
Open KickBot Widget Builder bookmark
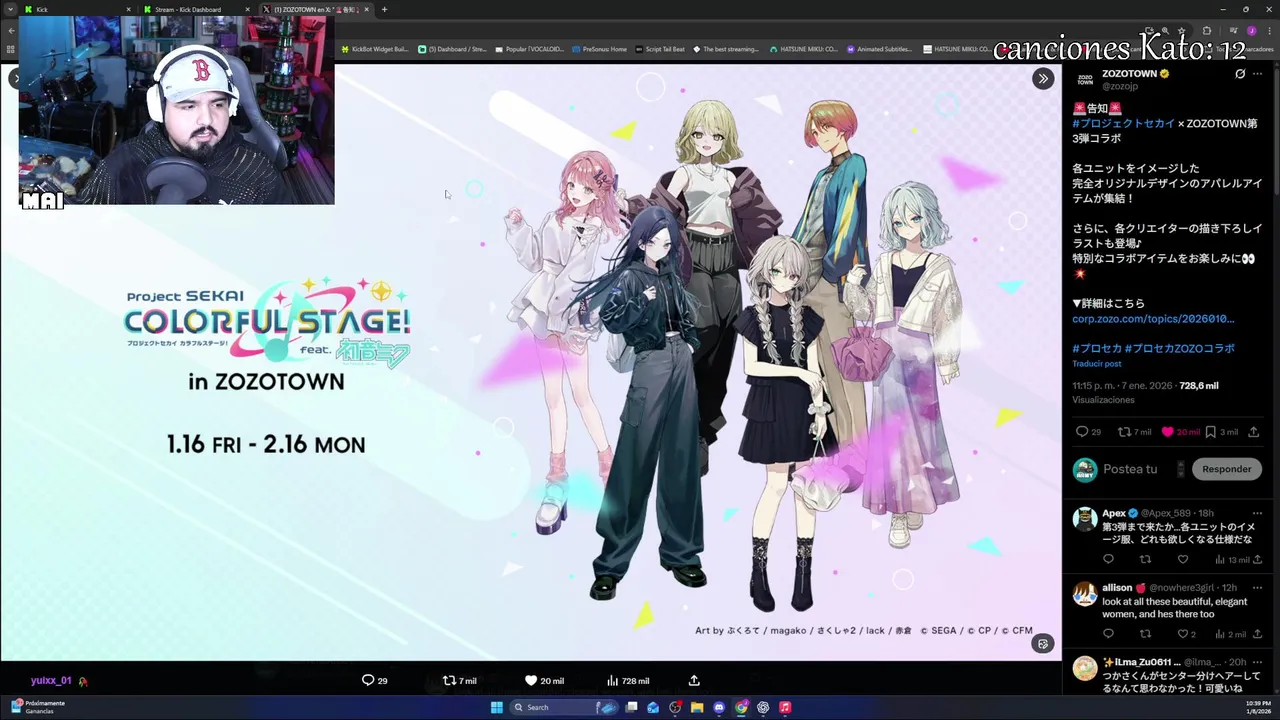pyautogui.click(x=375, y=49)
